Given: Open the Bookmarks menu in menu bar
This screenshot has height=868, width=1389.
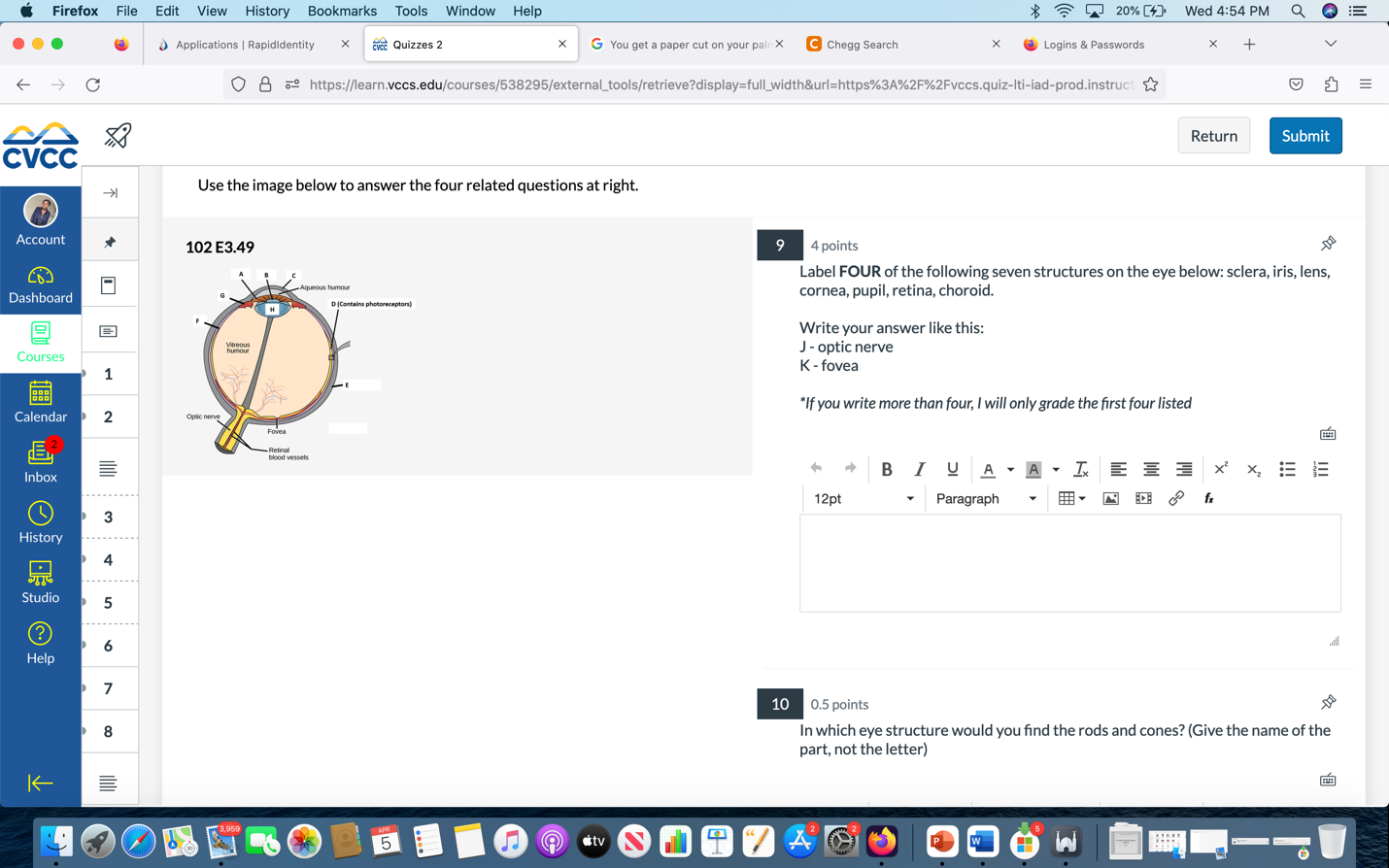Looking at the screenshot, I should pos(342,11).
